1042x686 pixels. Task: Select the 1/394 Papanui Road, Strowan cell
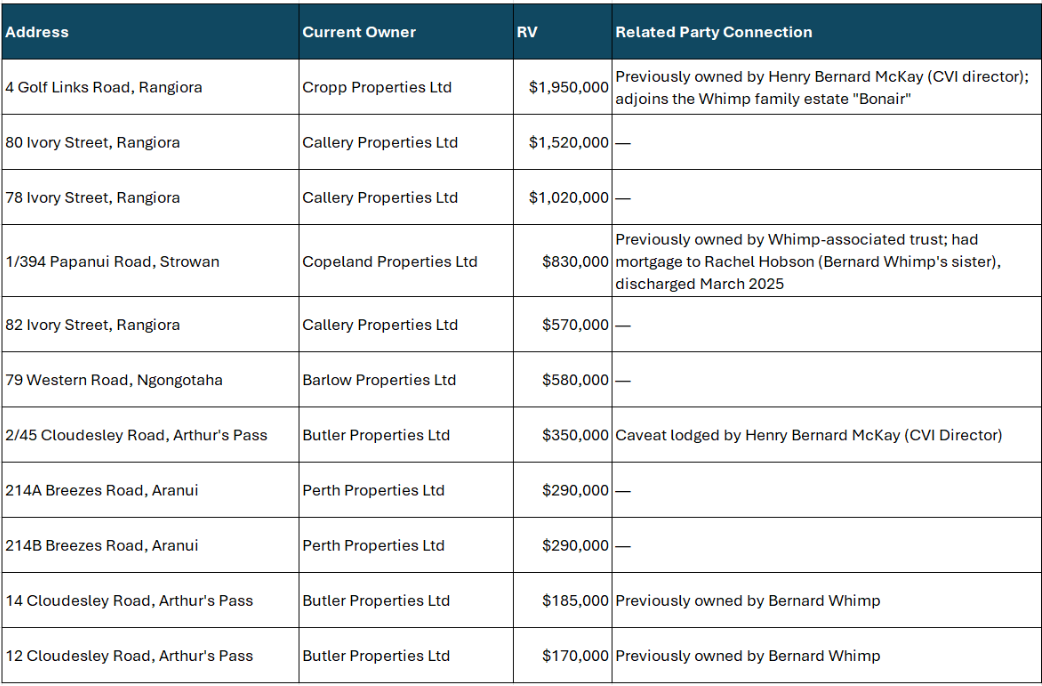[x=112, y=262]
